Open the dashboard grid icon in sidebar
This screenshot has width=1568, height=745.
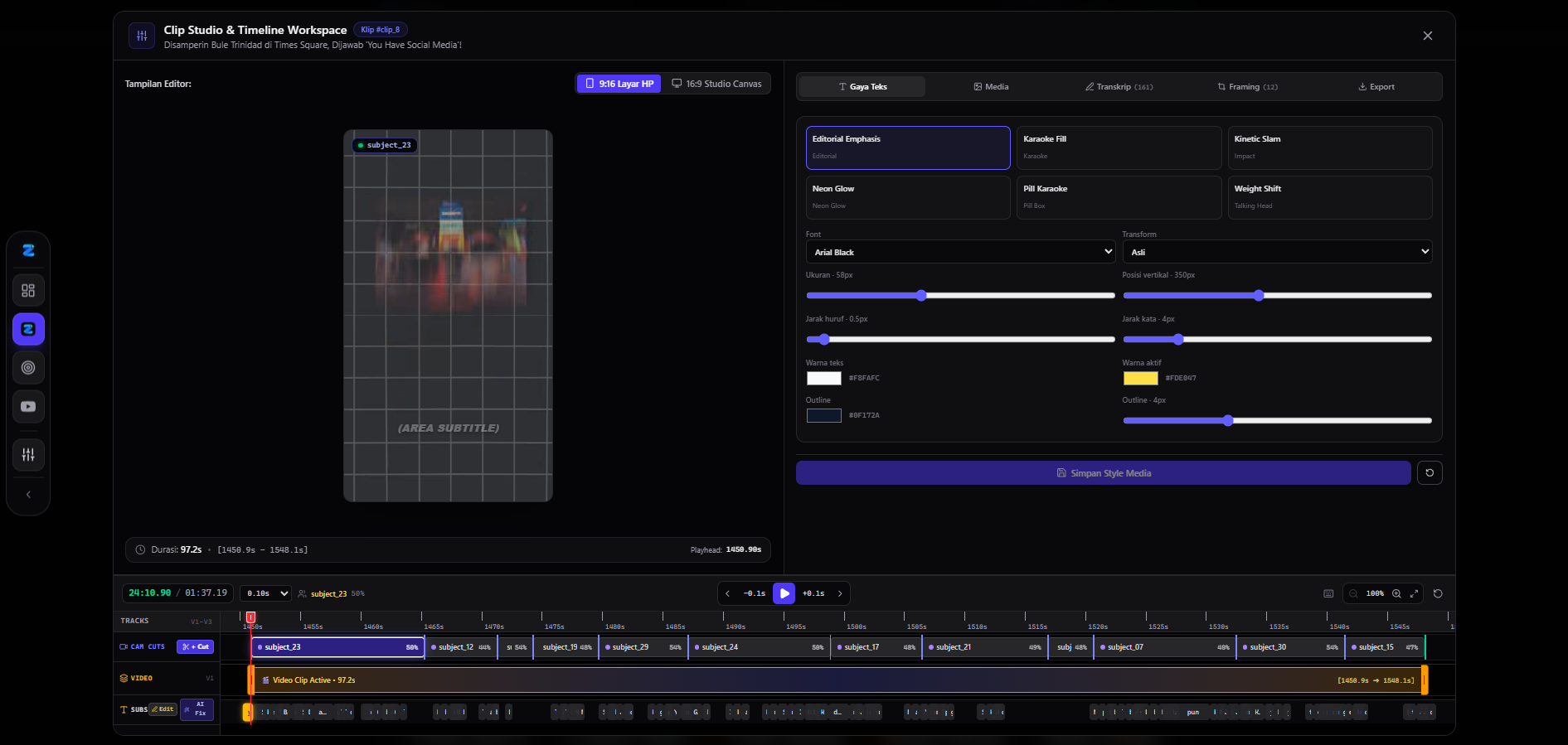tap(28, 291)
